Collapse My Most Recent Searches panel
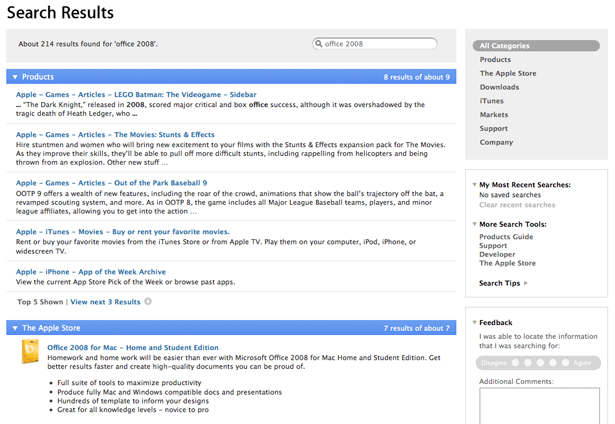The width and height of the screenshot is (615, 424). (x=475, y=184)
